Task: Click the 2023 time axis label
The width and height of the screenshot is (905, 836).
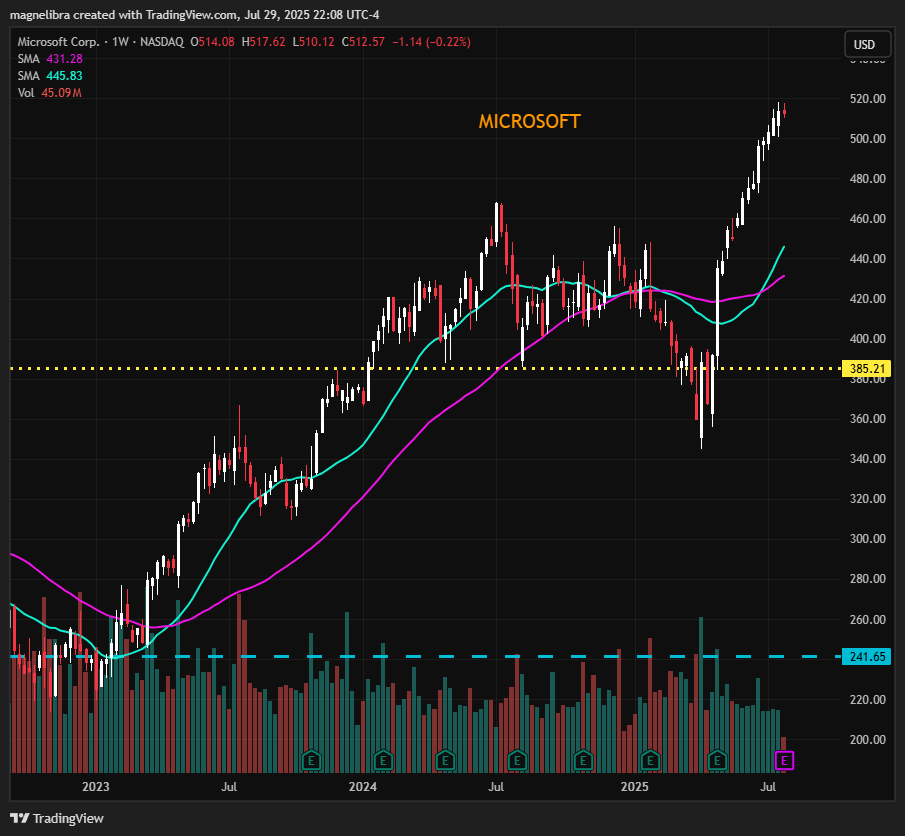Action: (96, 786)
